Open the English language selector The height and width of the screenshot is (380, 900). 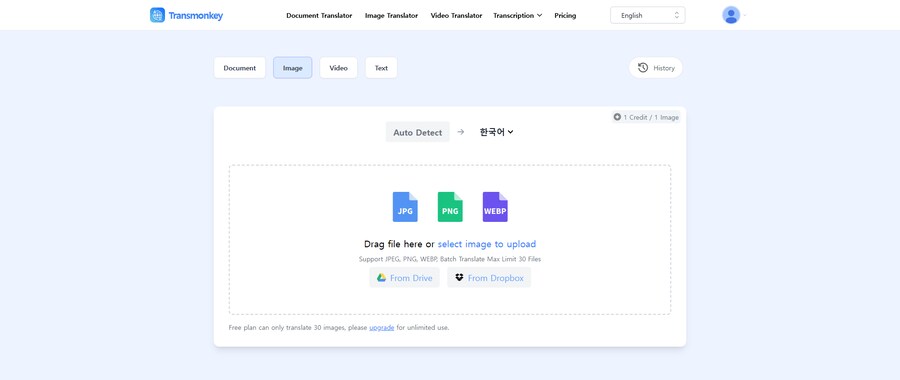[x=647, y=15]
